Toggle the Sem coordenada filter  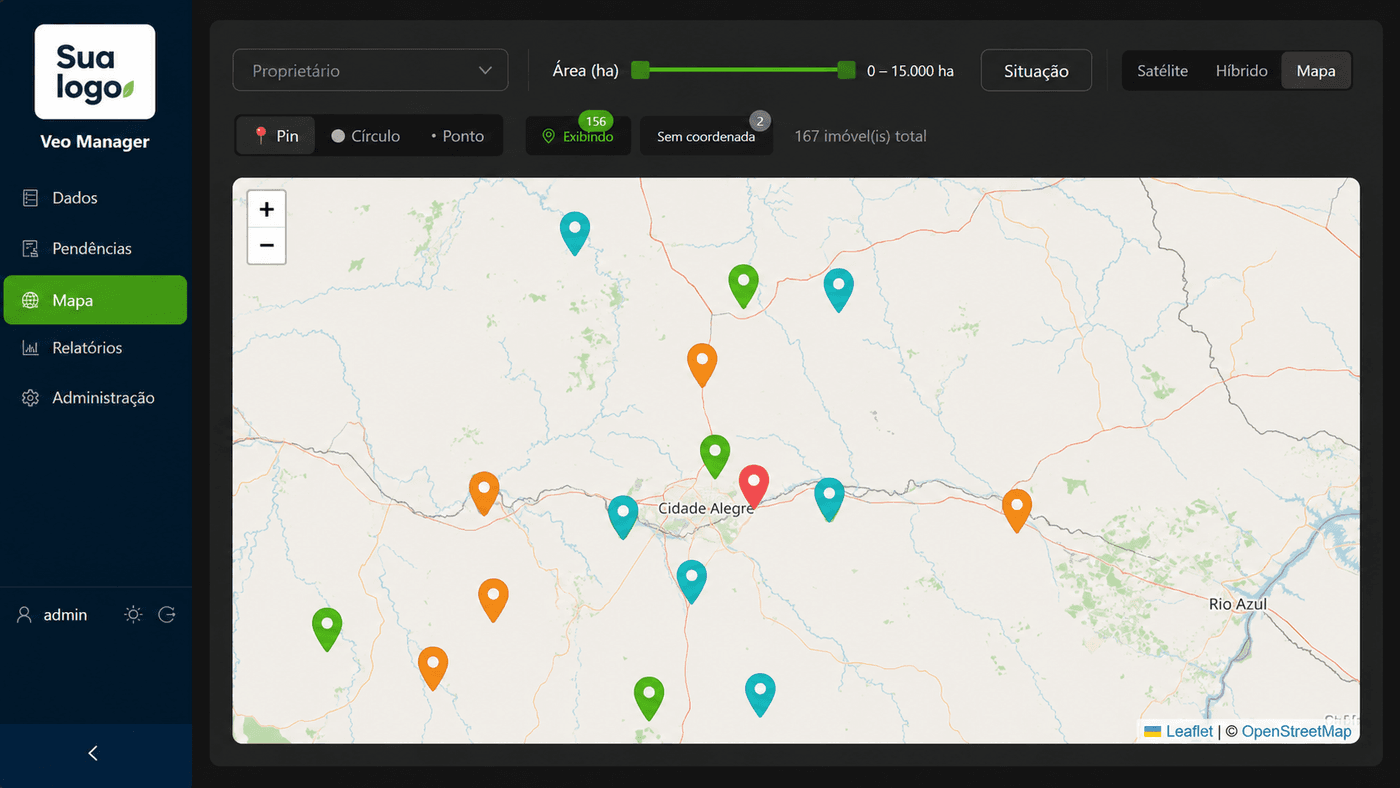[x=706, y=136]
